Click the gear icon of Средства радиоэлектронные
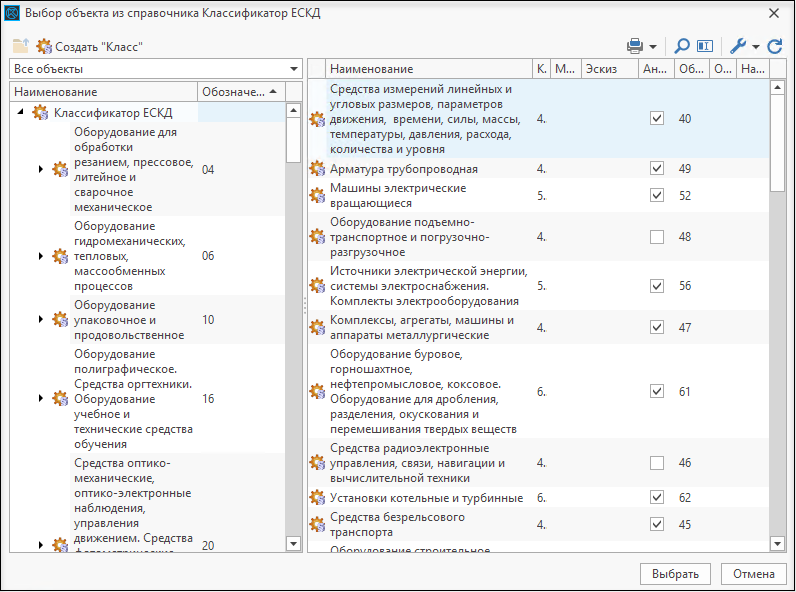The height and width of the screenshot is (592, 796). pyautogui.click(x=317, y=463)
